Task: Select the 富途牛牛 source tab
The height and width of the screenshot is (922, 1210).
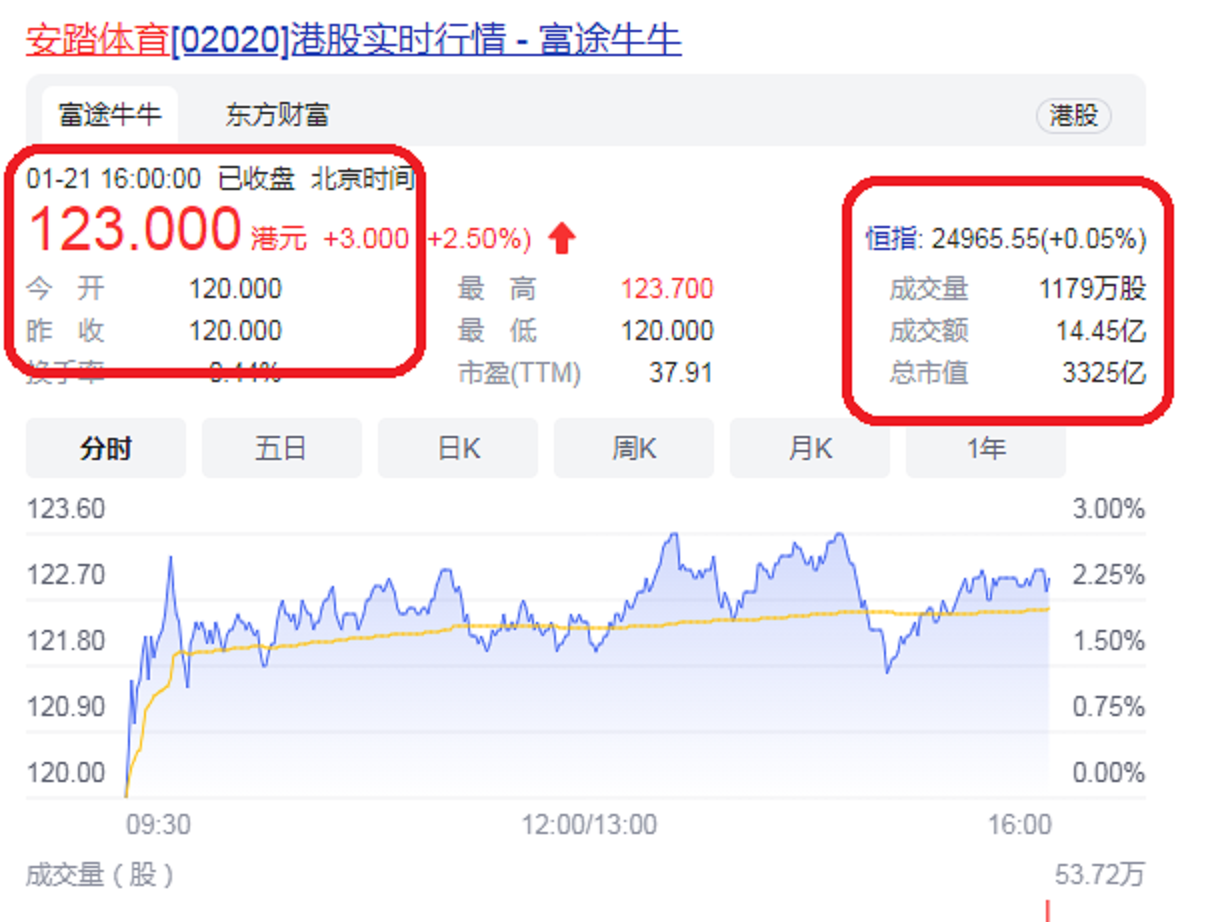Action: [110, 115]
